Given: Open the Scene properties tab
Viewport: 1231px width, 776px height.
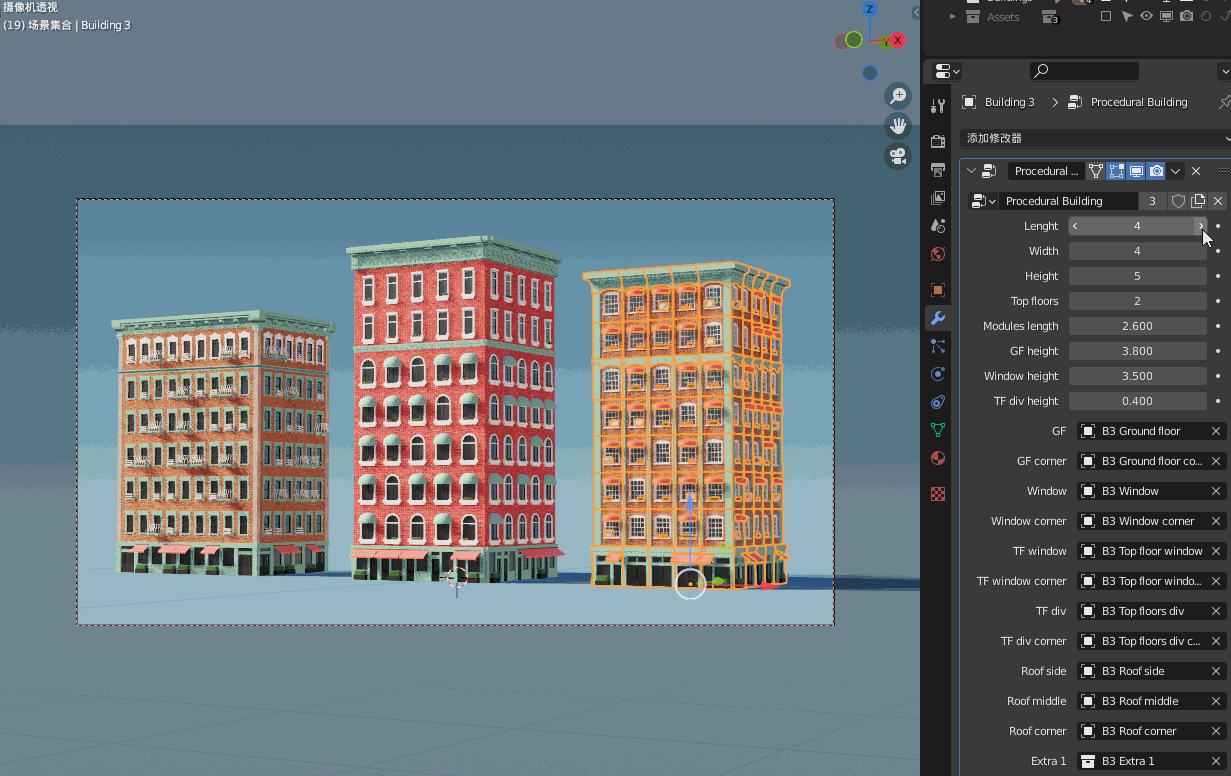Looking at the screenshot, I should click(x=938, y=225).
